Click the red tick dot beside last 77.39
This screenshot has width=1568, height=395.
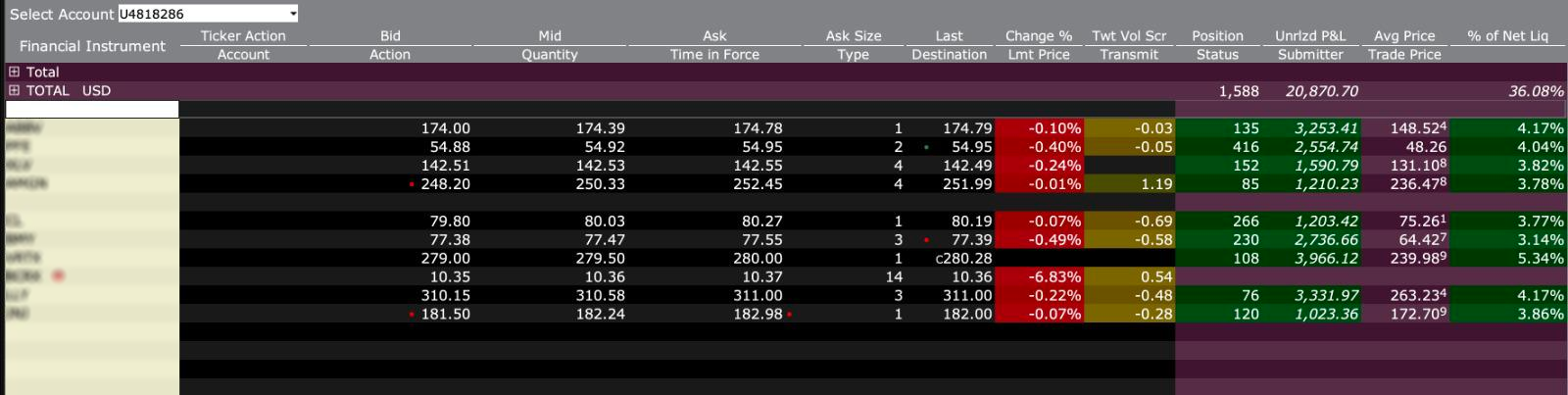926,239
